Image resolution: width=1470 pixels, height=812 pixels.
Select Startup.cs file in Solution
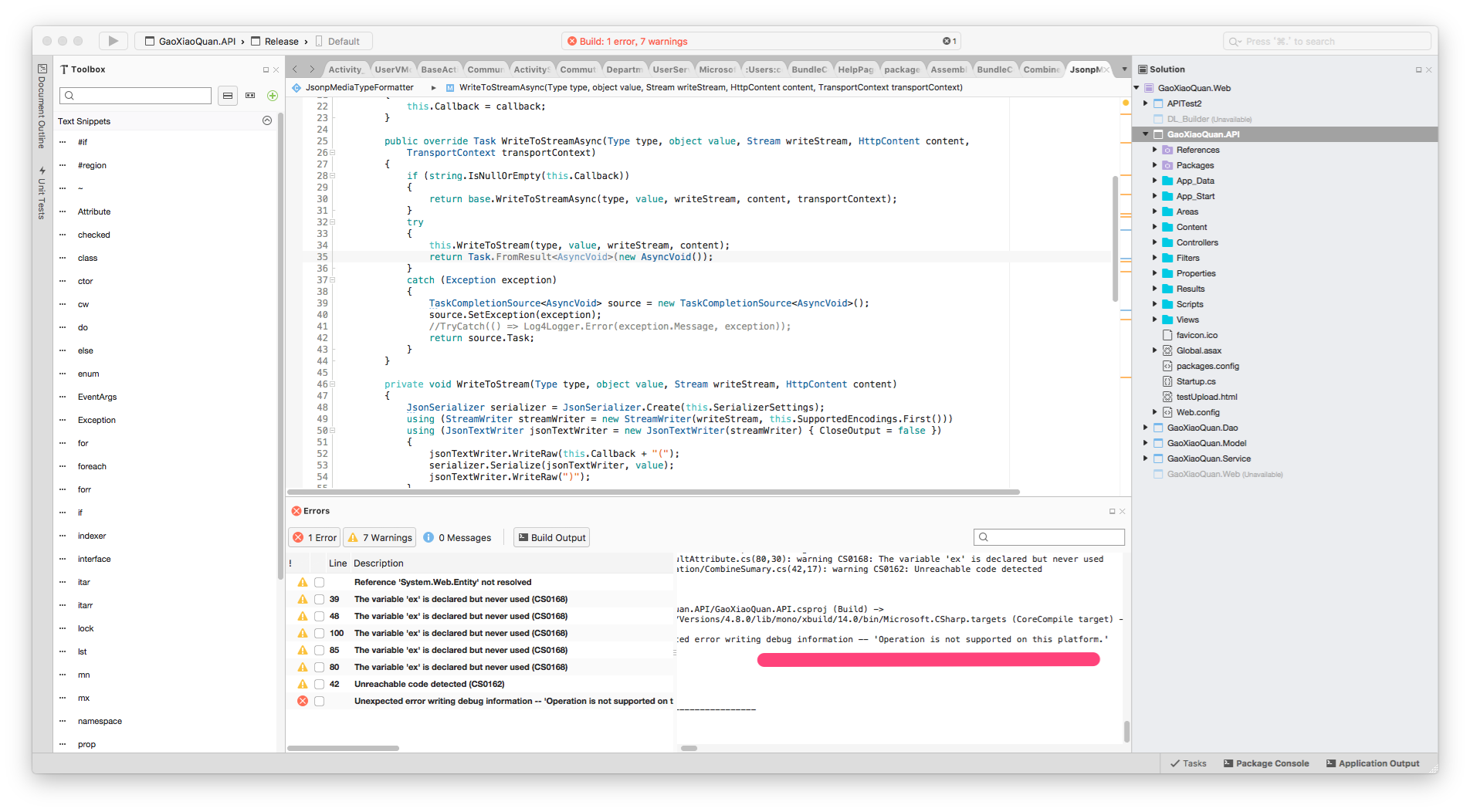pyautogui.click(x=1195, y=381)
